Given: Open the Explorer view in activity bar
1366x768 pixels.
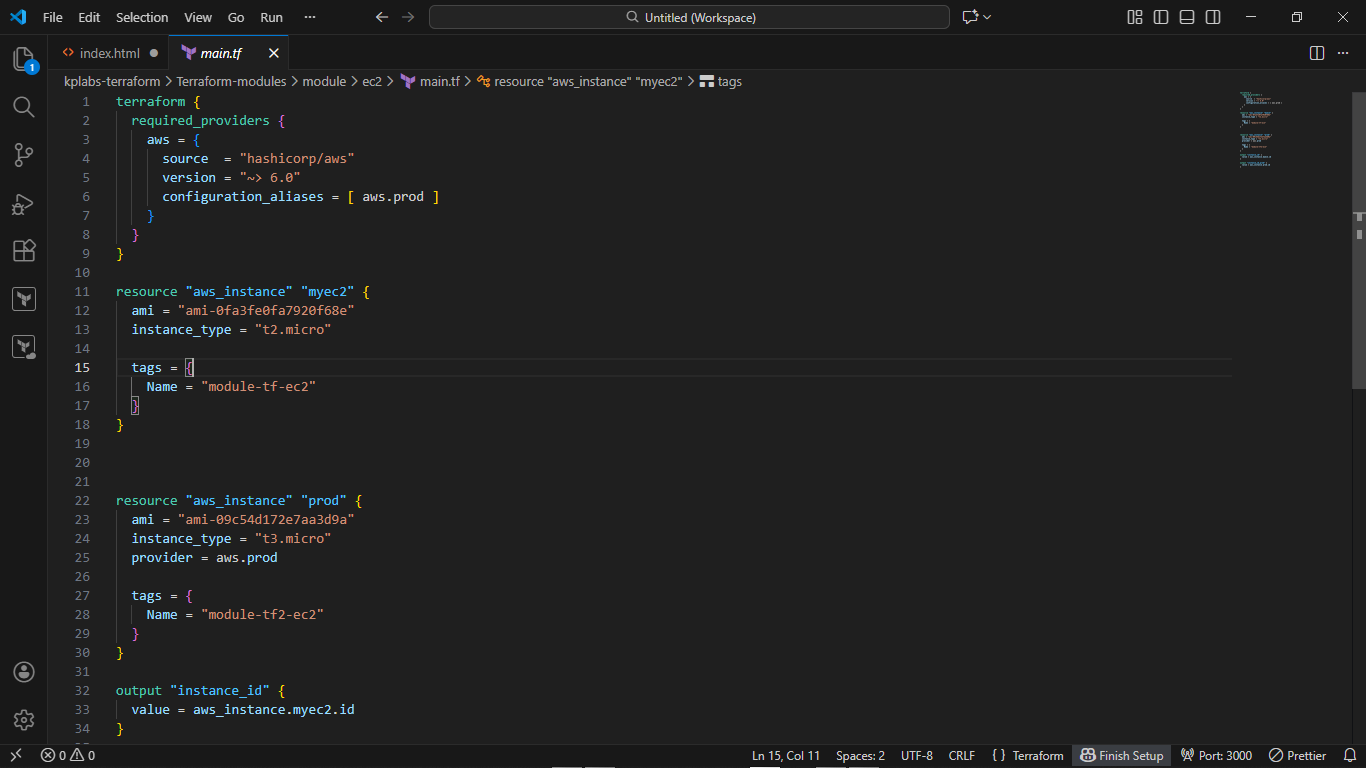Looking at the screenshot, I should point(24,60).
